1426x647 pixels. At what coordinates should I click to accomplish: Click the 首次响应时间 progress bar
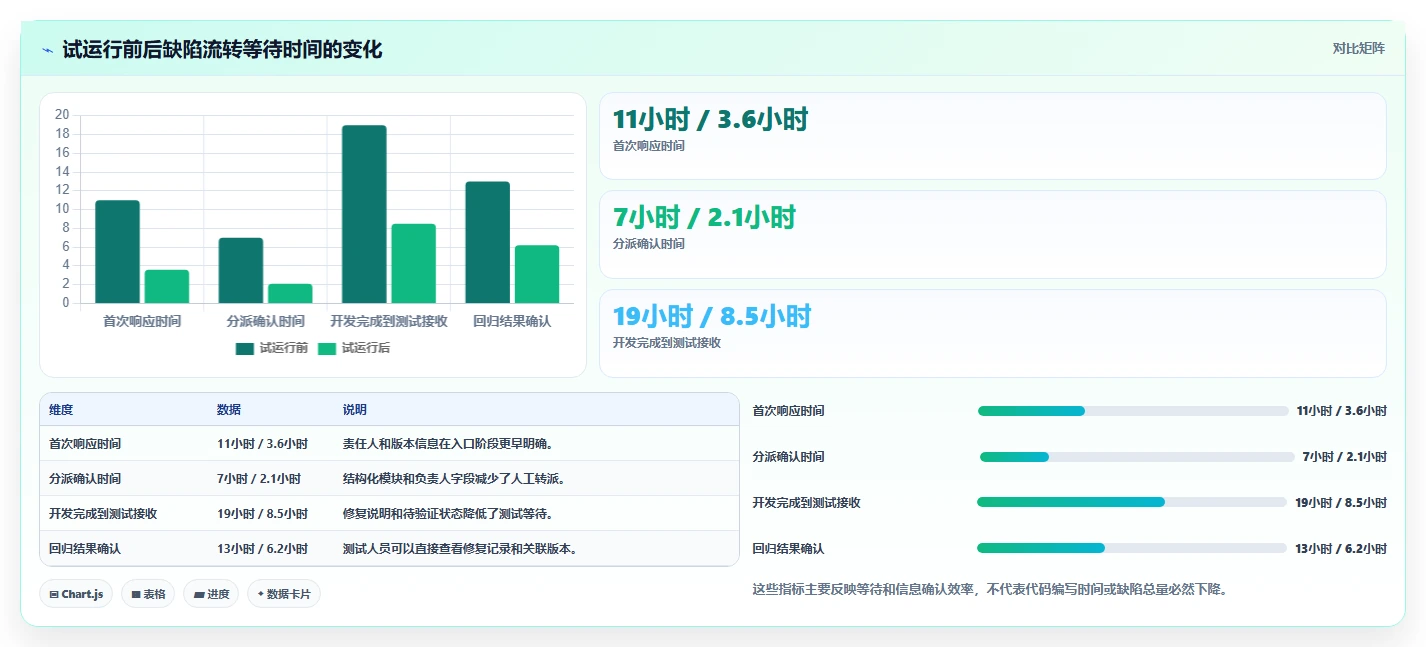(x=1133, y=411)
